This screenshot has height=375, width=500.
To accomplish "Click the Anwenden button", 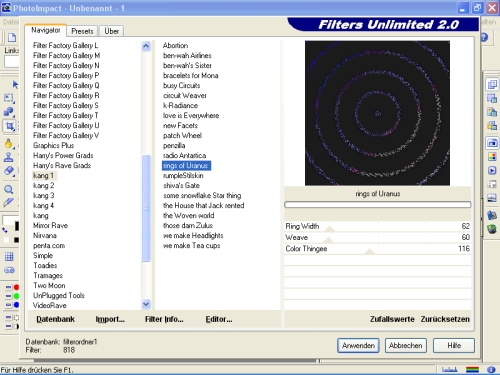I will (x=358, y=346).
